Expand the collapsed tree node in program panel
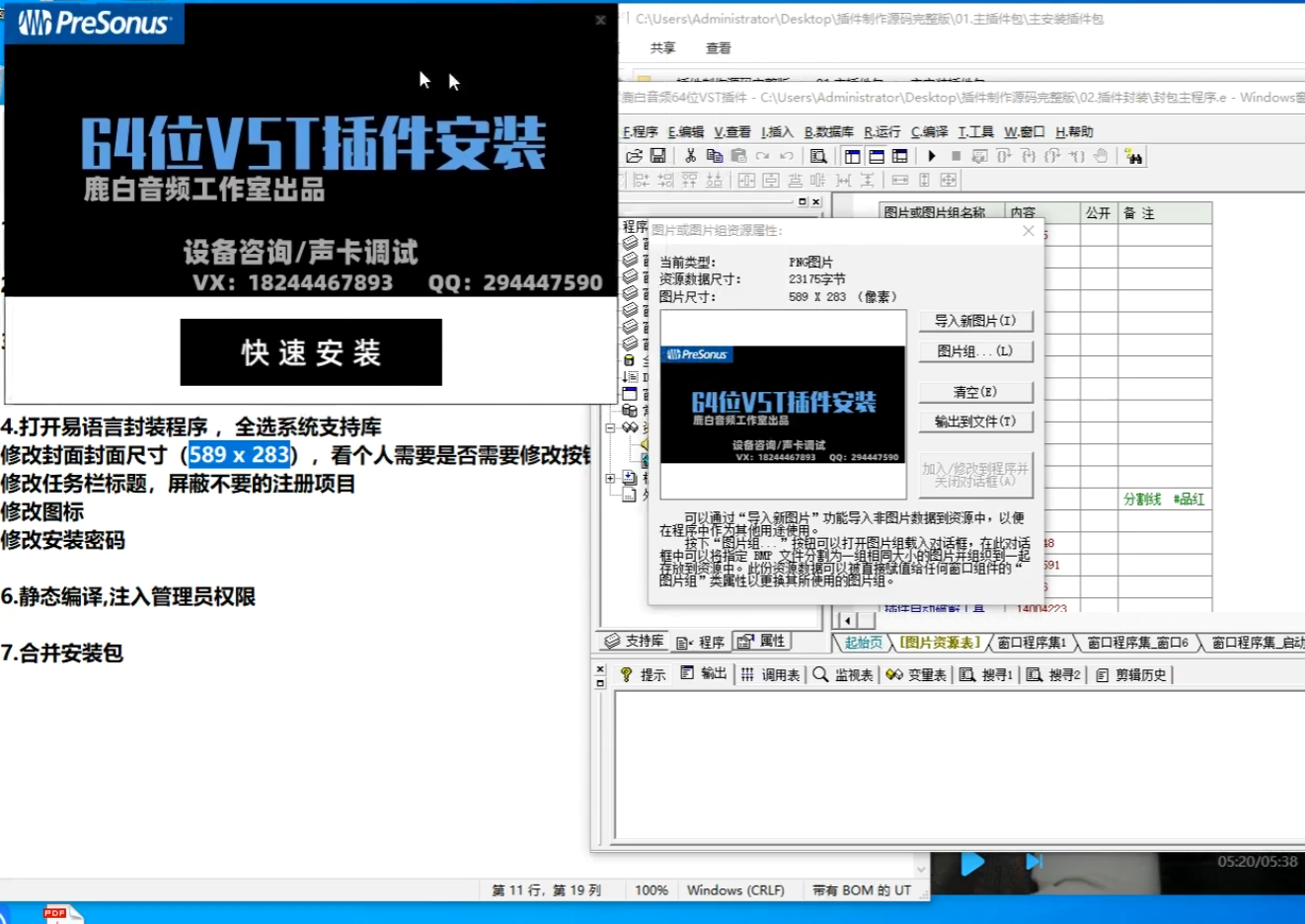The image size is (1305, 924). click(610, 477)
